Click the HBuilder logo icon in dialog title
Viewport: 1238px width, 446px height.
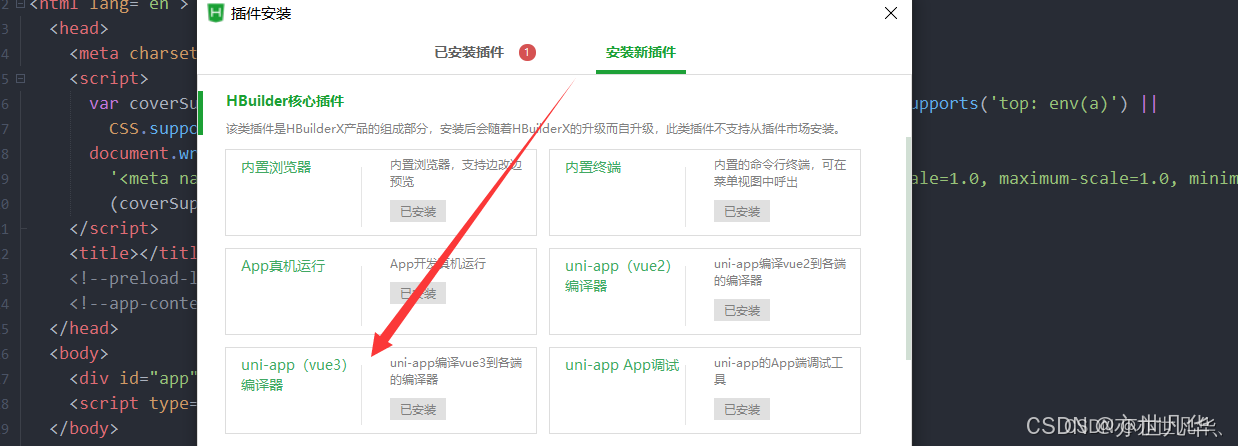tap(215, 13)
